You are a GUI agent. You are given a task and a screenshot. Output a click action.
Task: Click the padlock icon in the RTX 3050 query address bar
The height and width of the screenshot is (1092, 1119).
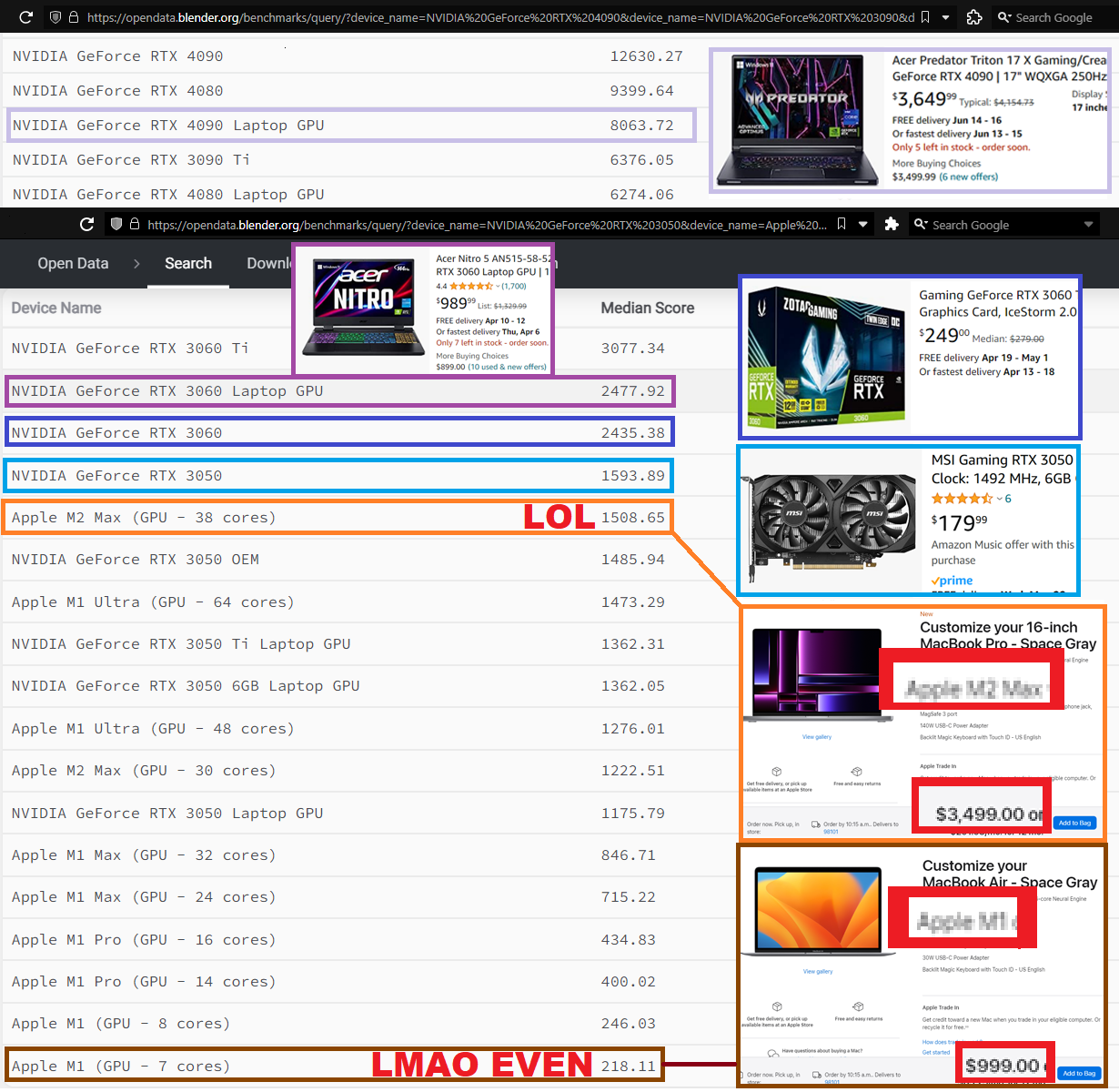pos(135,224)
